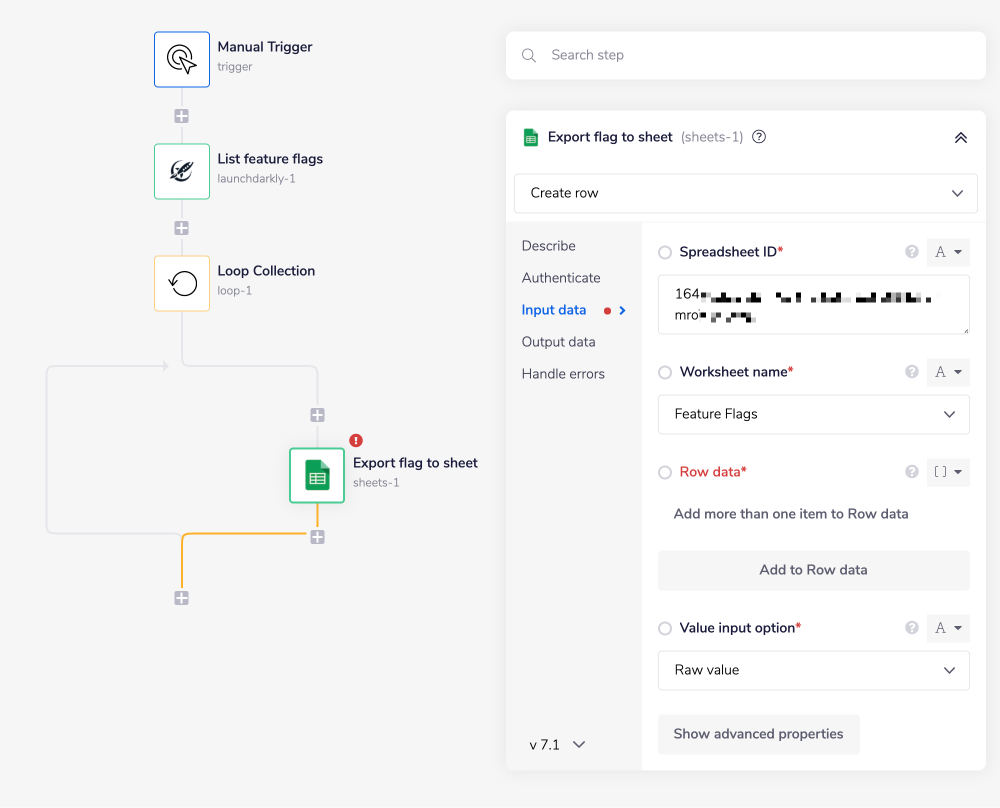Toggle the Worksheet name radio circle
This screenshot has height=808, width=1000.
(665, 373)
